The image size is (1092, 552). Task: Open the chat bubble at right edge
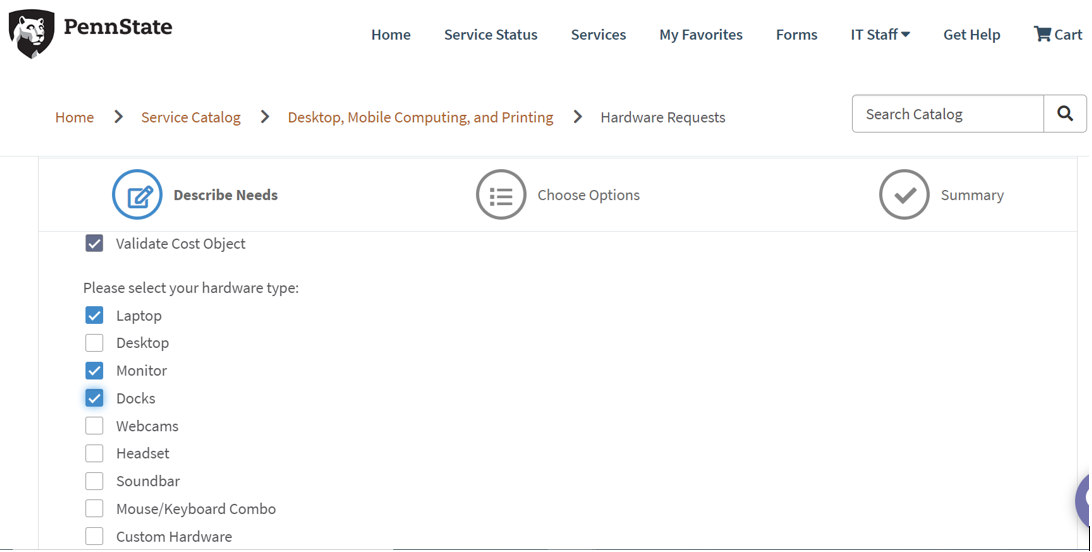coord(1084,500)
